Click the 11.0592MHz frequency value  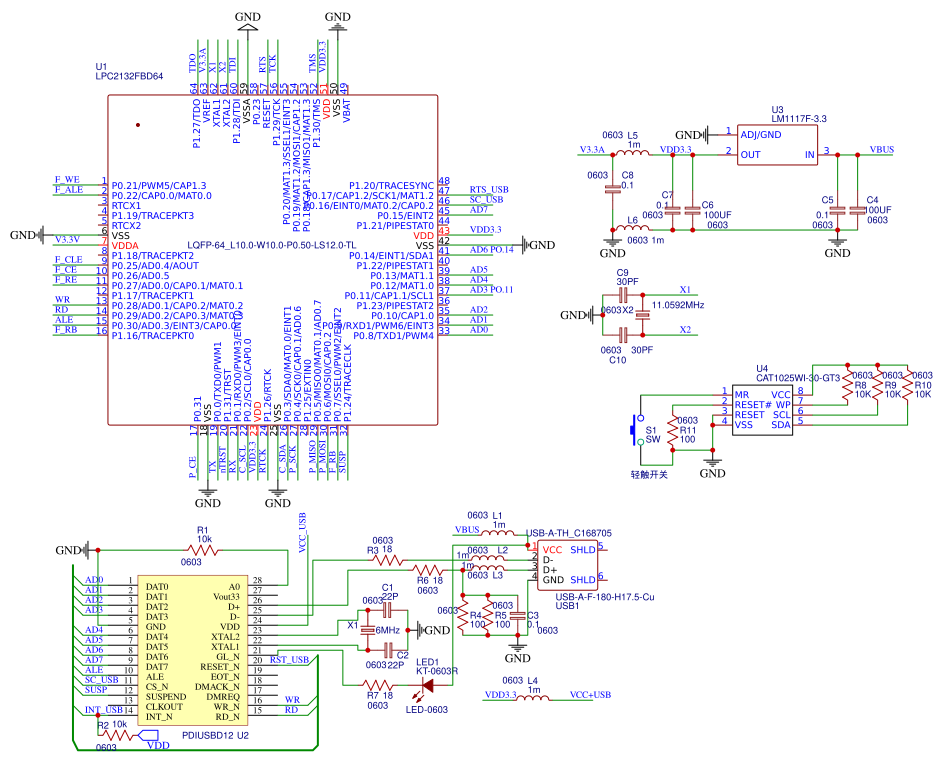pos(678,305)
